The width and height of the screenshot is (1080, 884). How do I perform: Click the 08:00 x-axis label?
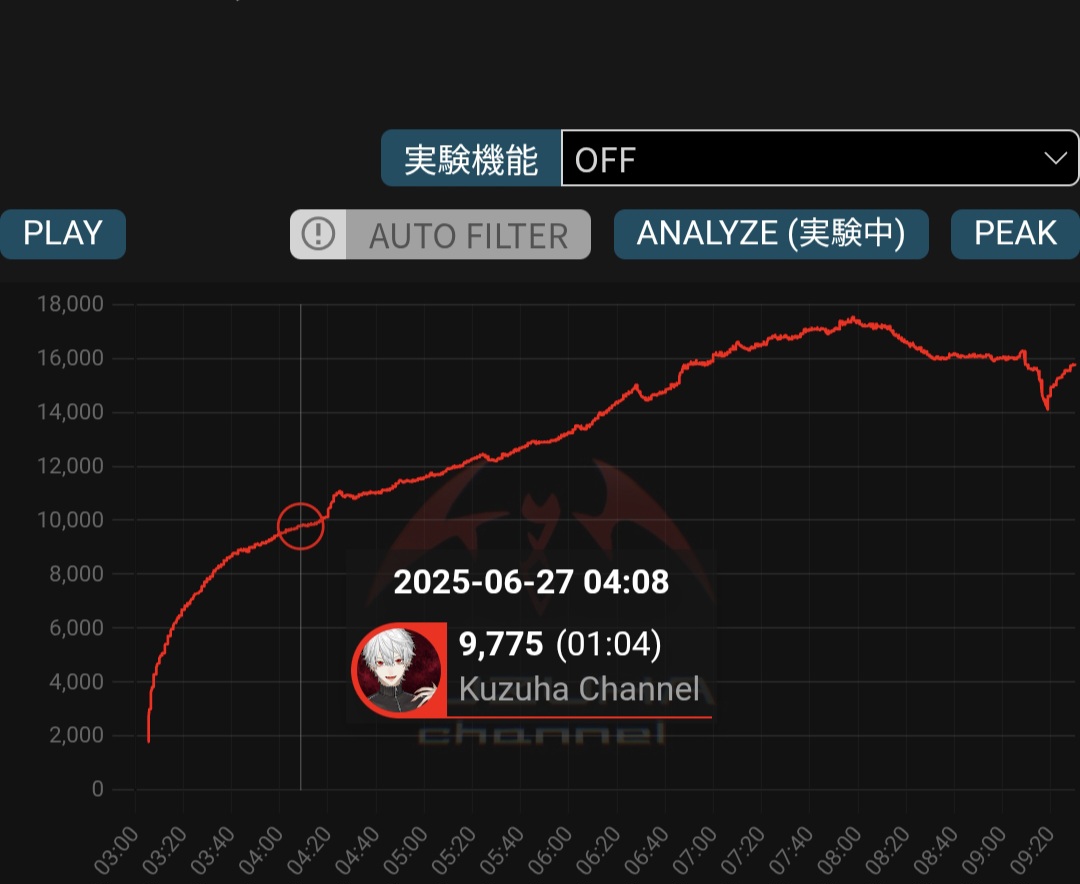pyautogui.click(x=839, y=851)
